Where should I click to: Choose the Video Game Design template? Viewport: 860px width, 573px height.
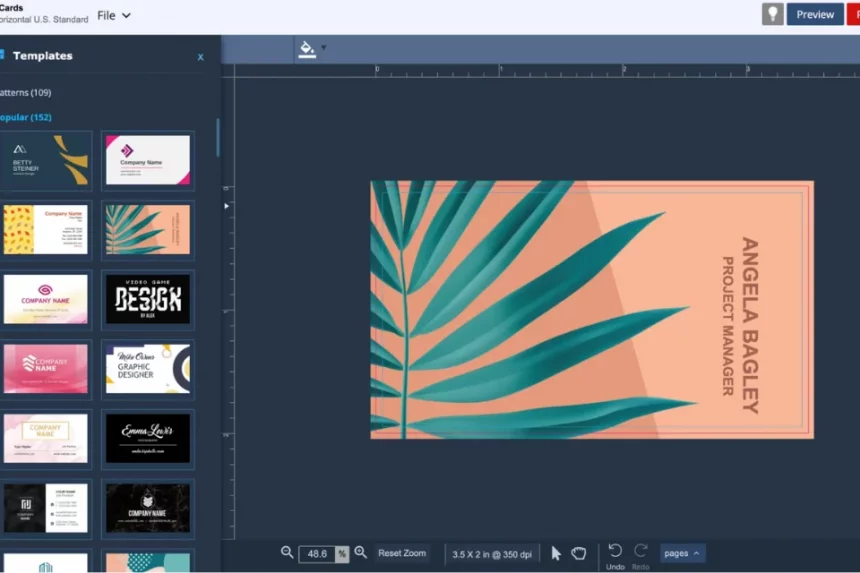point(148,299)
